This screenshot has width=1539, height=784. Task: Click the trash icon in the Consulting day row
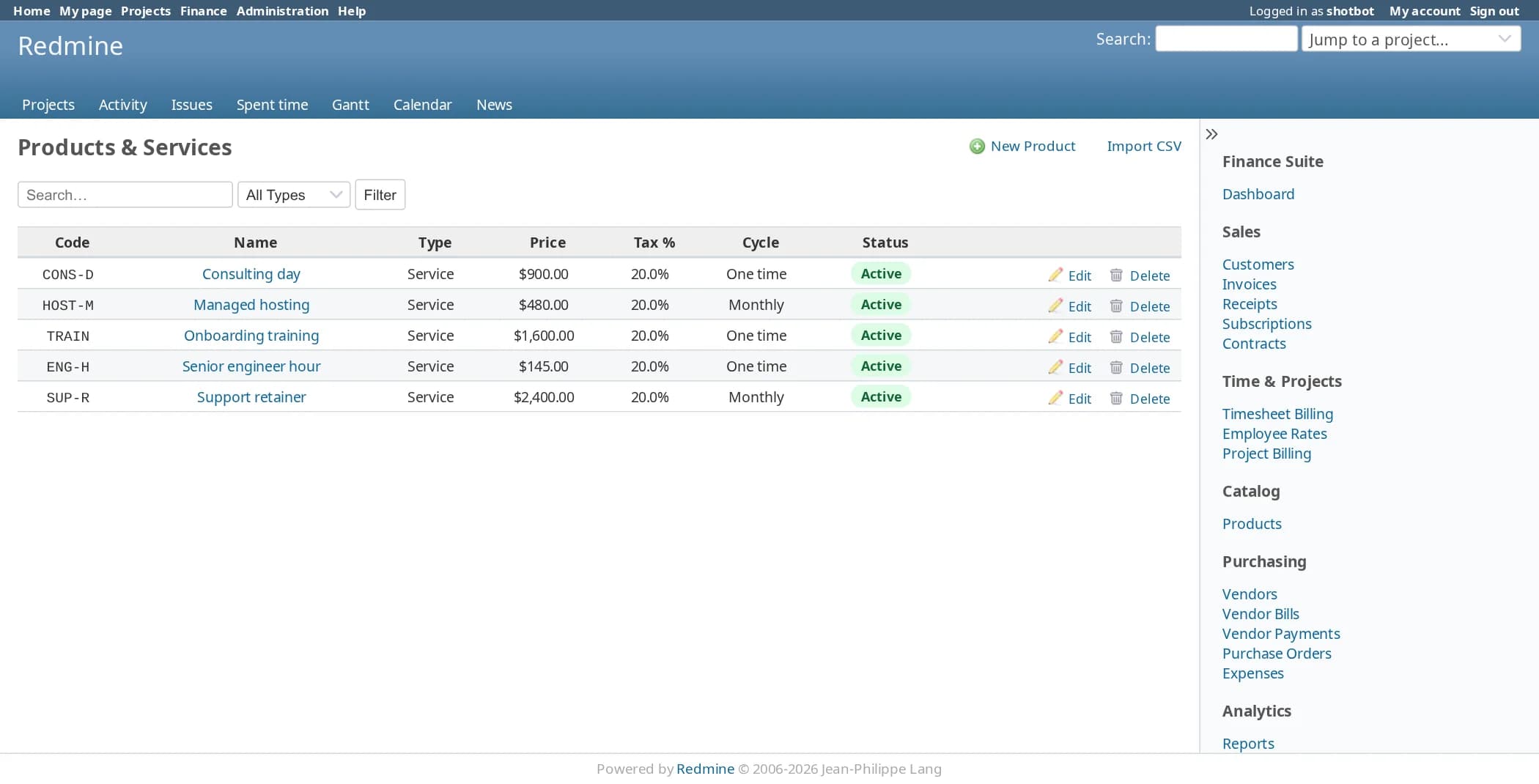pos(1116,275)
